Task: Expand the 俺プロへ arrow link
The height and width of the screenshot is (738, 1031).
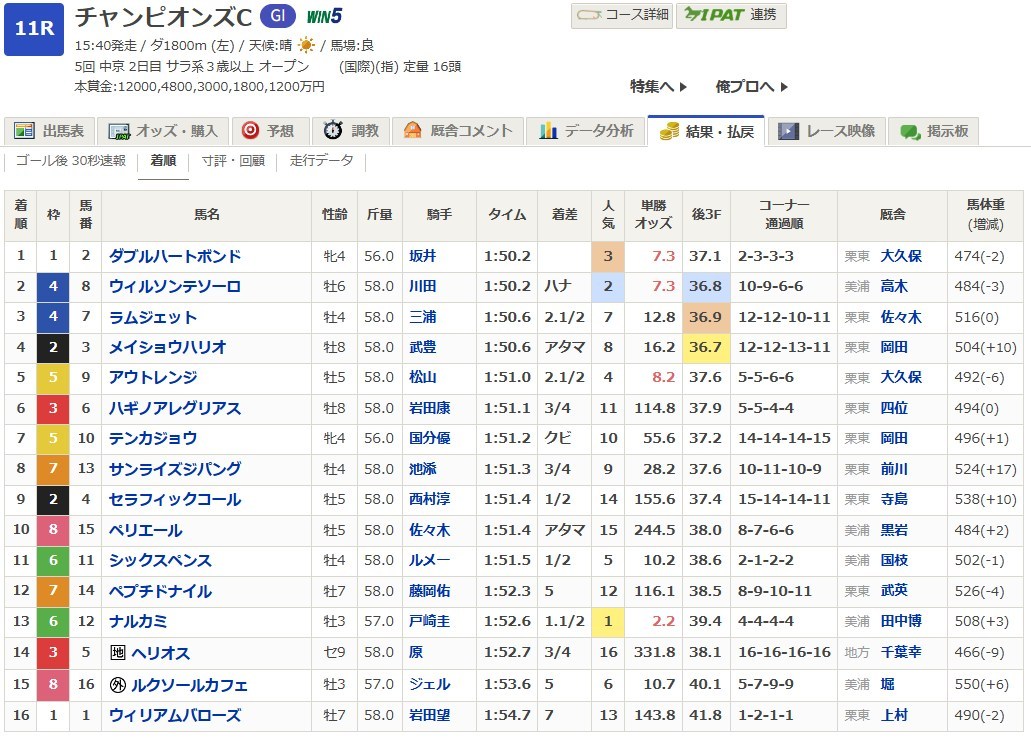Action: [751, 87]
